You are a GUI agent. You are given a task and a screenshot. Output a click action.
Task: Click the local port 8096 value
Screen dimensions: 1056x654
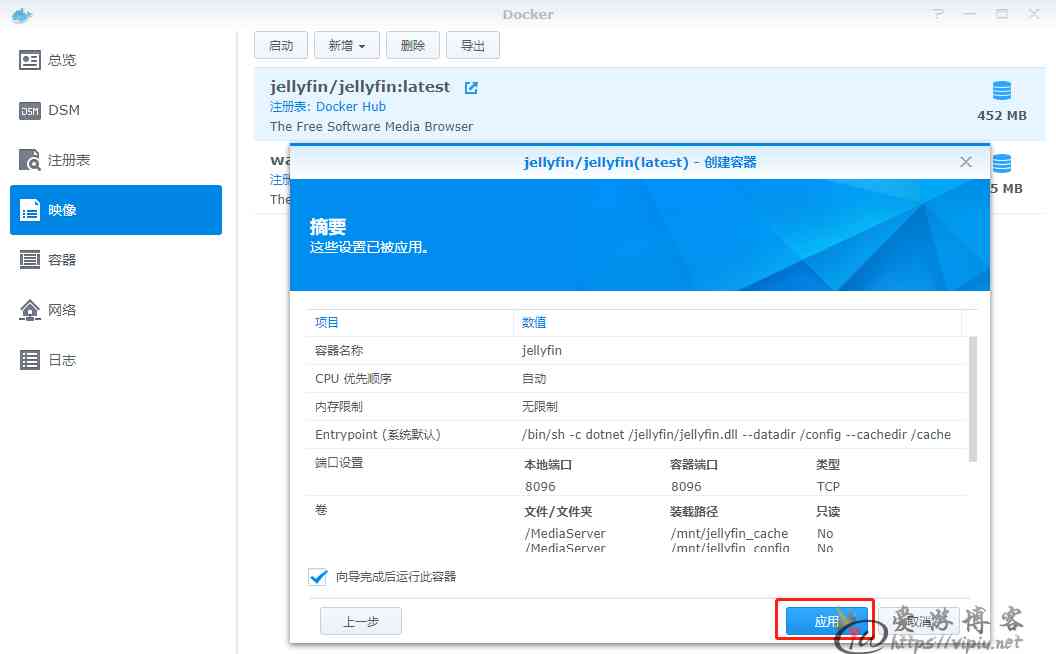540,486
